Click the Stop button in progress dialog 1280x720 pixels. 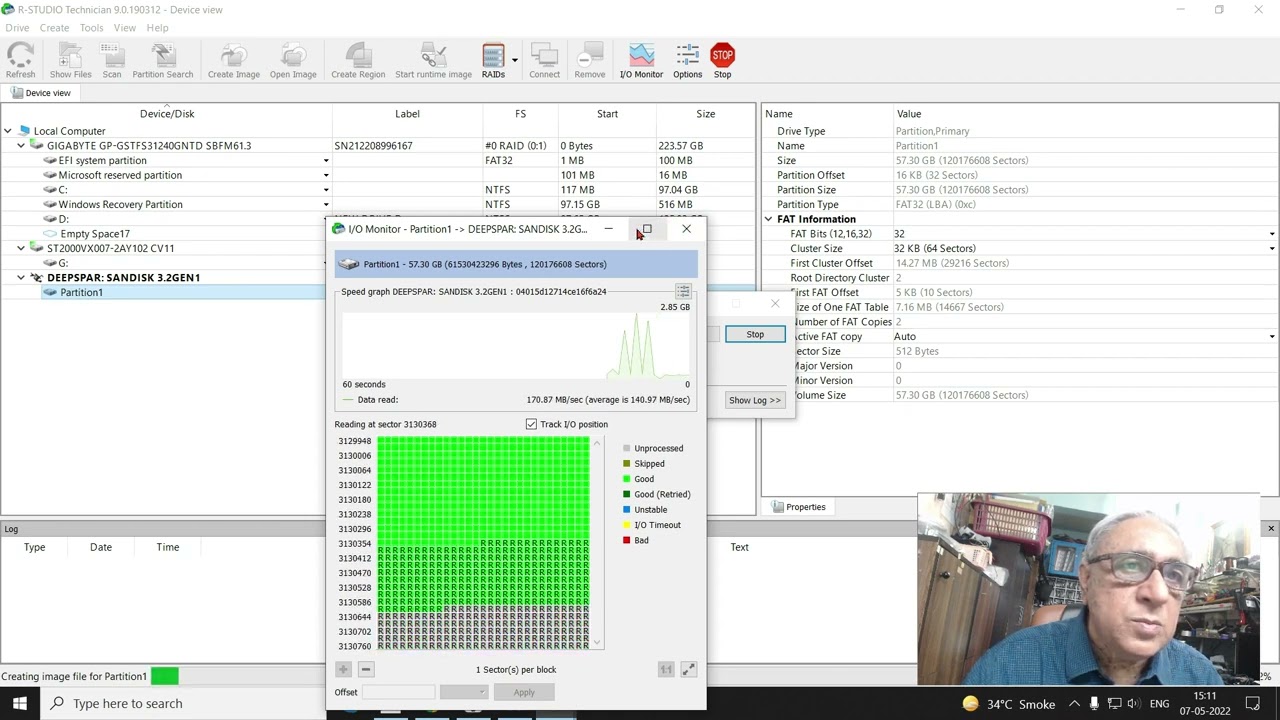point(755,334)
